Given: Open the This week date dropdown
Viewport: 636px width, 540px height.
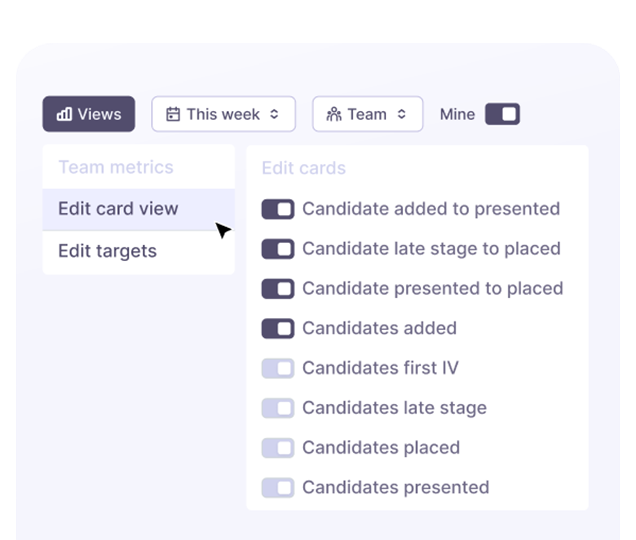Looking at the screenshot, I should coord(223,114).
